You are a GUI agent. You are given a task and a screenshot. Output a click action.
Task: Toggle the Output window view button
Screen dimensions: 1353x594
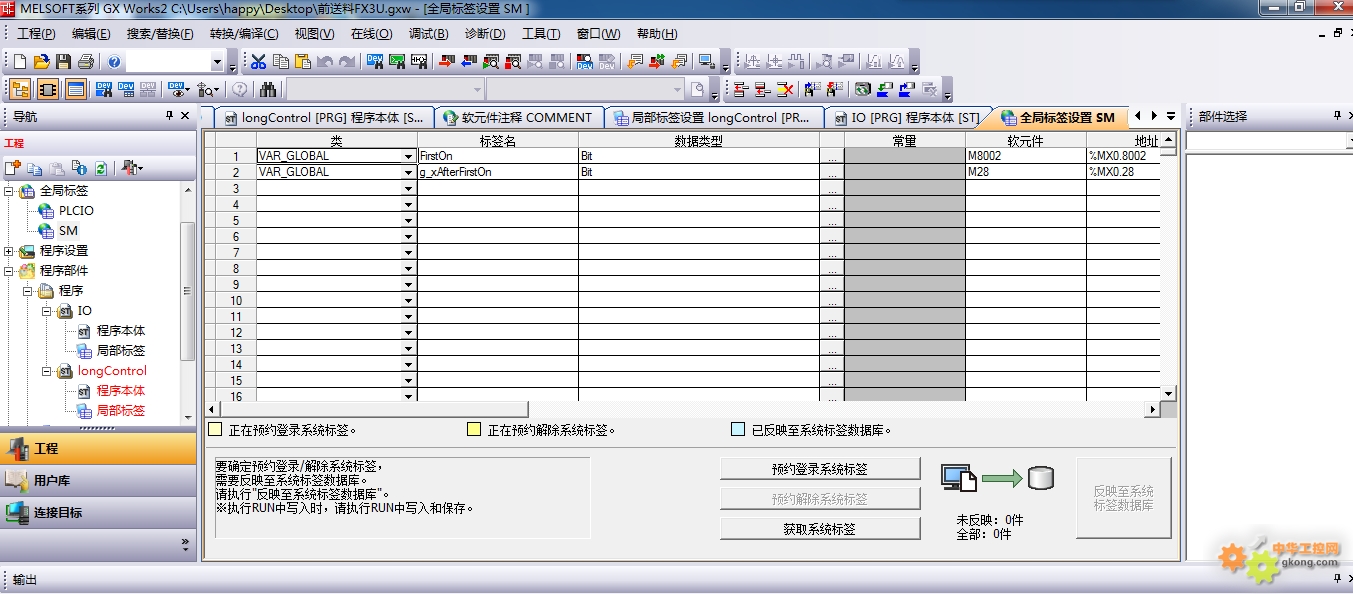75,90
